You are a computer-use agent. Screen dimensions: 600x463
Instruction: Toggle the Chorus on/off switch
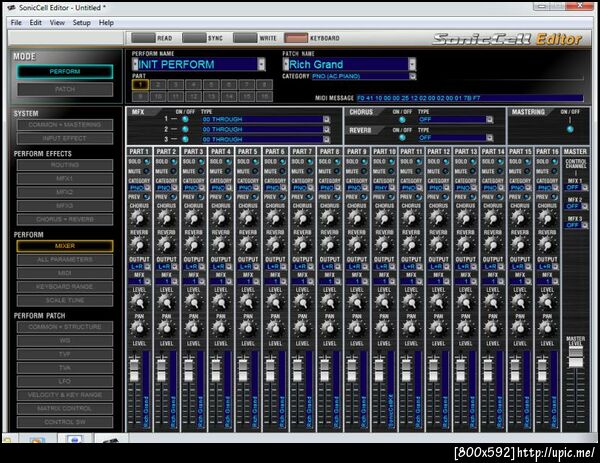tap(401, 118)
